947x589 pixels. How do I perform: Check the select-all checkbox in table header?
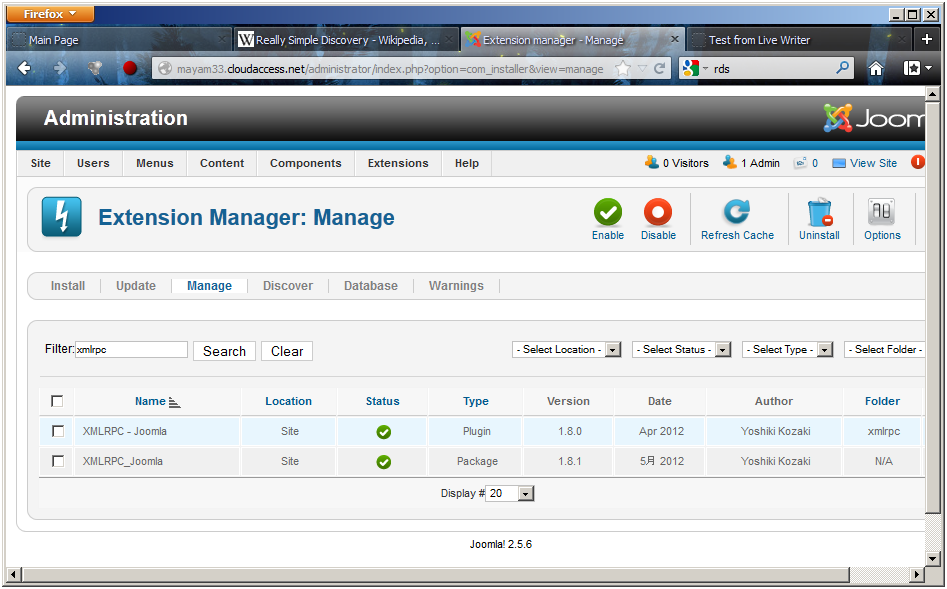[x=57, y=401]
